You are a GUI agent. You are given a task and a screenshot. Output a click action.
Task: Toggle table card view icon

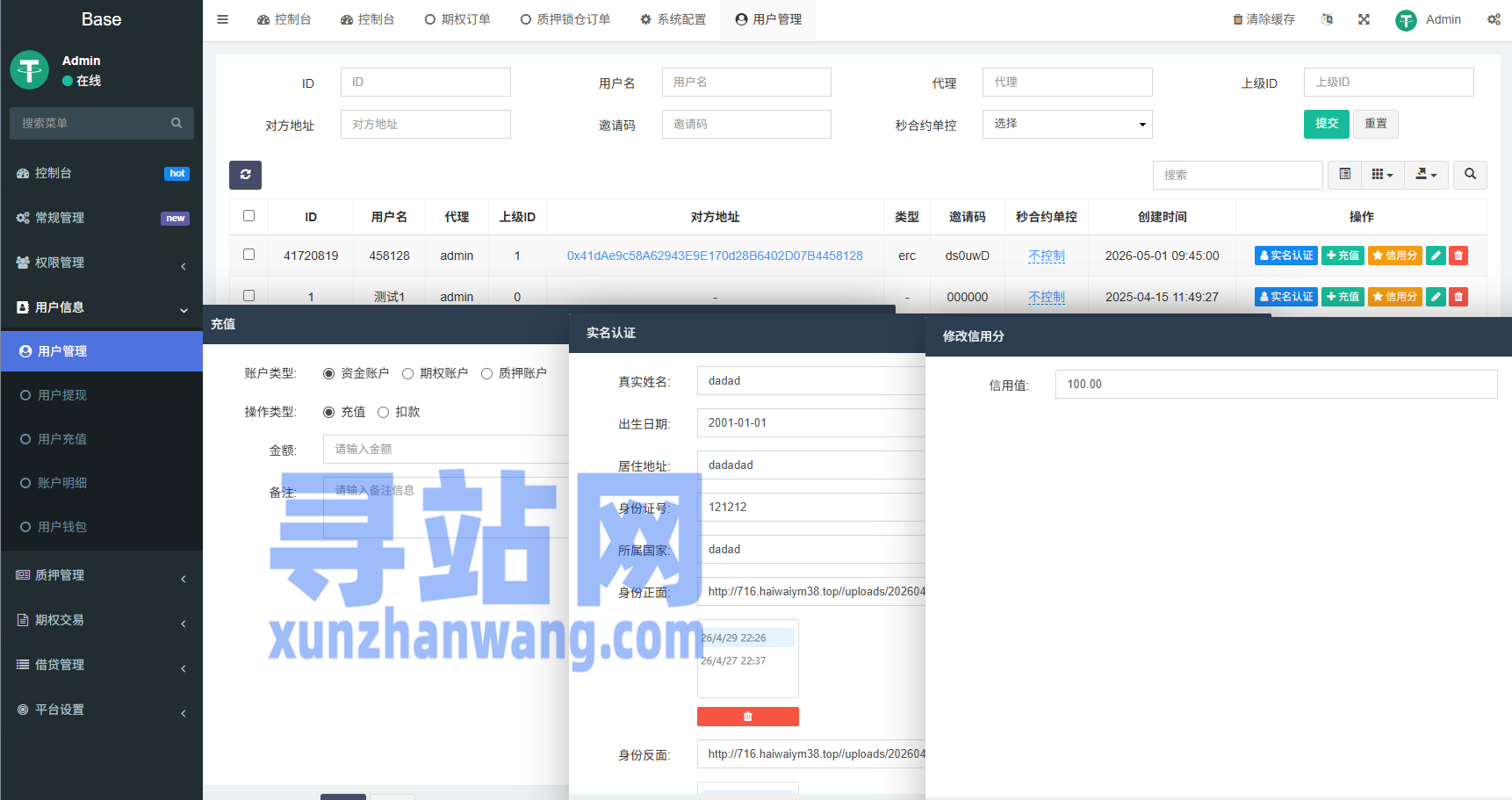(1344, 175)
